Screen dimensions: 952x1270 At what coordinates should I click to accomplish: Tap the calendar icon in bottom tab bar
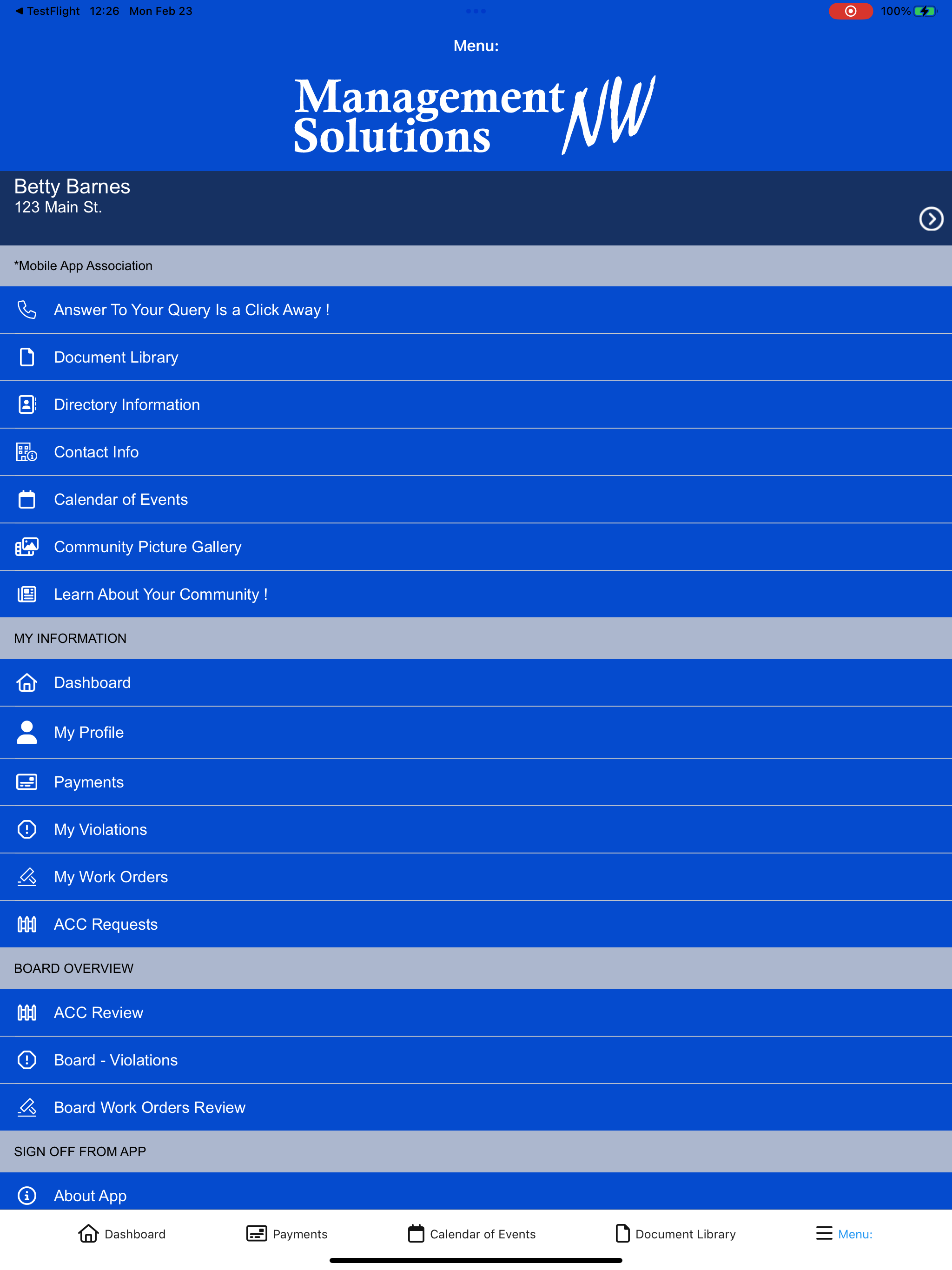(x=416, y=1233)
